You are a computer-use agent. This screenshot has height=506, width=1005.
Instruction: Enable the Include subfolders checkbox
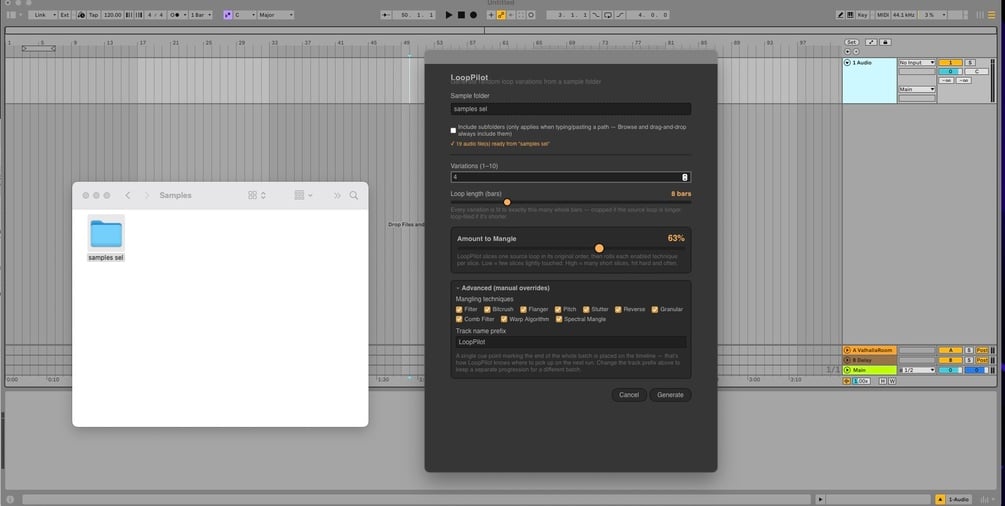(x=453, y=130)
